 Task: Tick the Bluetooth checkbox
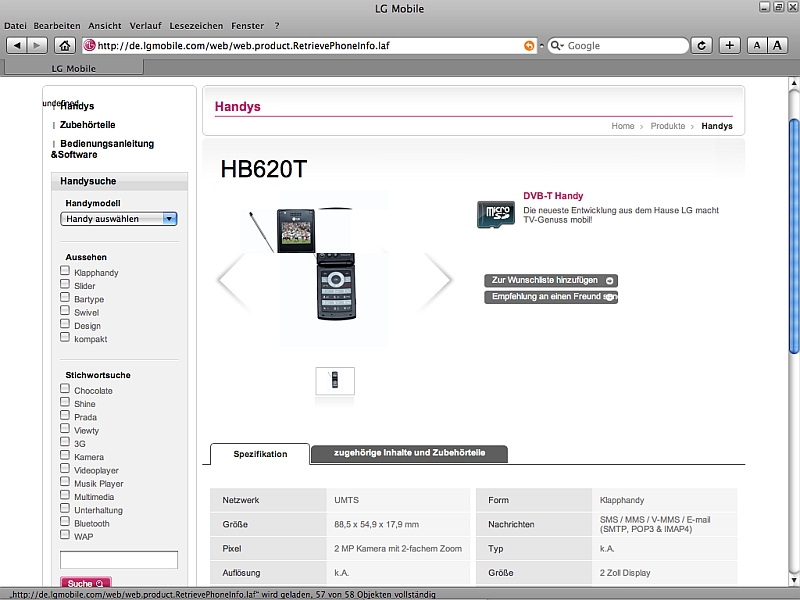click(x=65, y=521)
